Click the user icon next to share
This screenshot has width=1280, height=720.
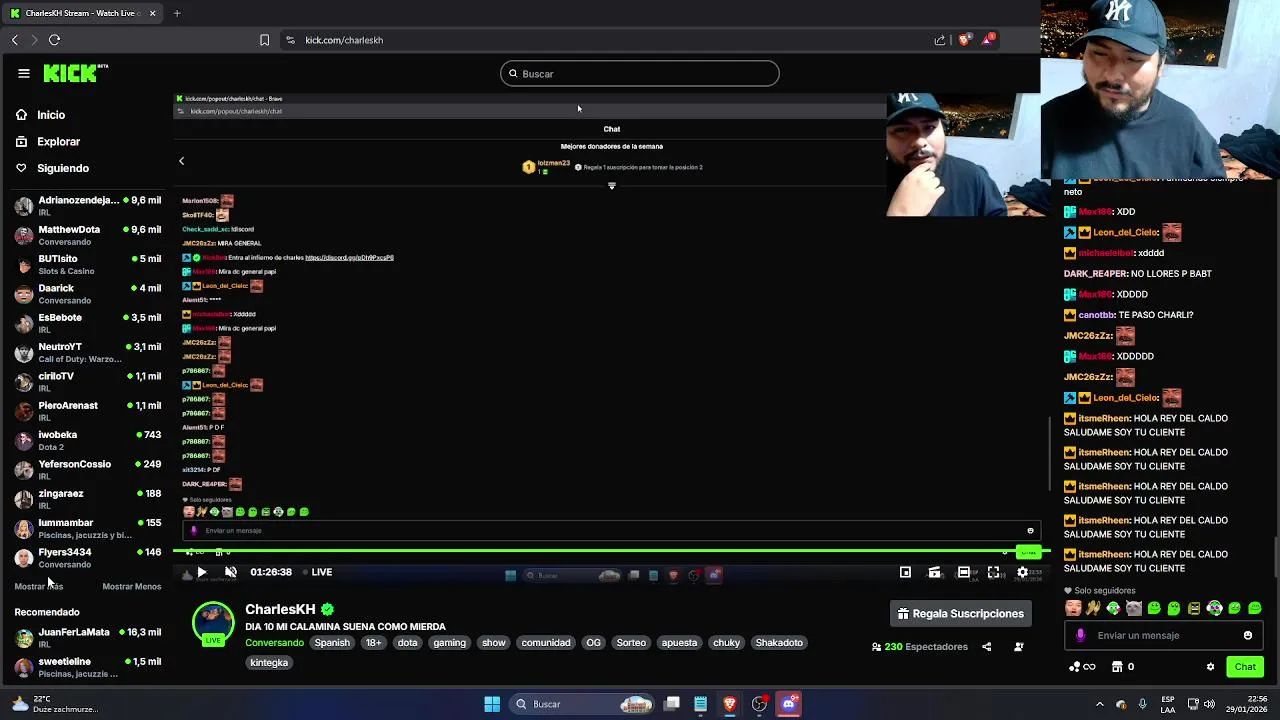tap(1018, 647)
